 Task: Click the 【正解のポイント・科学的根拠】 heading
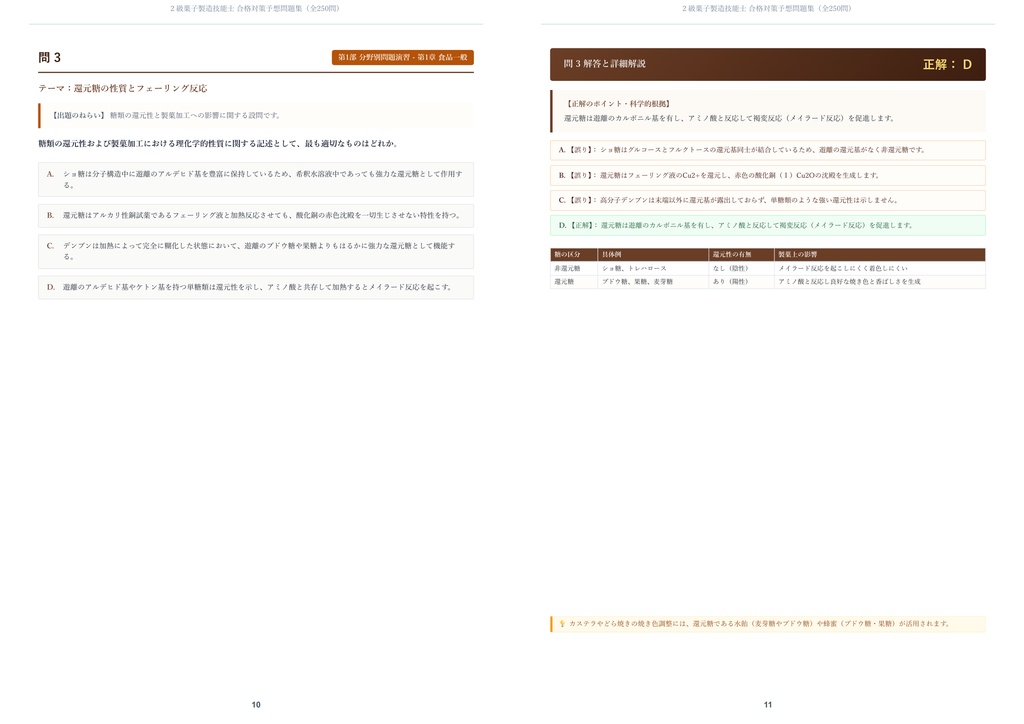618,104
